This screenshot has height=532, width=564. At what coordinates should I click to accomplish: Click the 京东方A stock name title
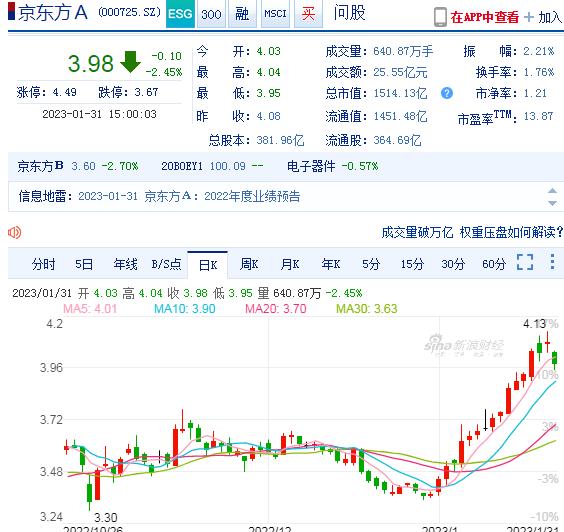(53, 13)
